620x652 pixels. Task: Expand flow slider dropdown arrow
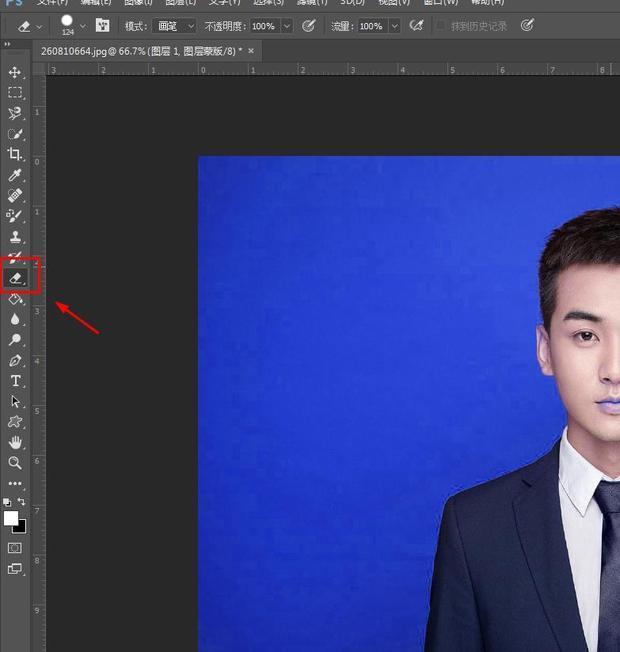394,26
